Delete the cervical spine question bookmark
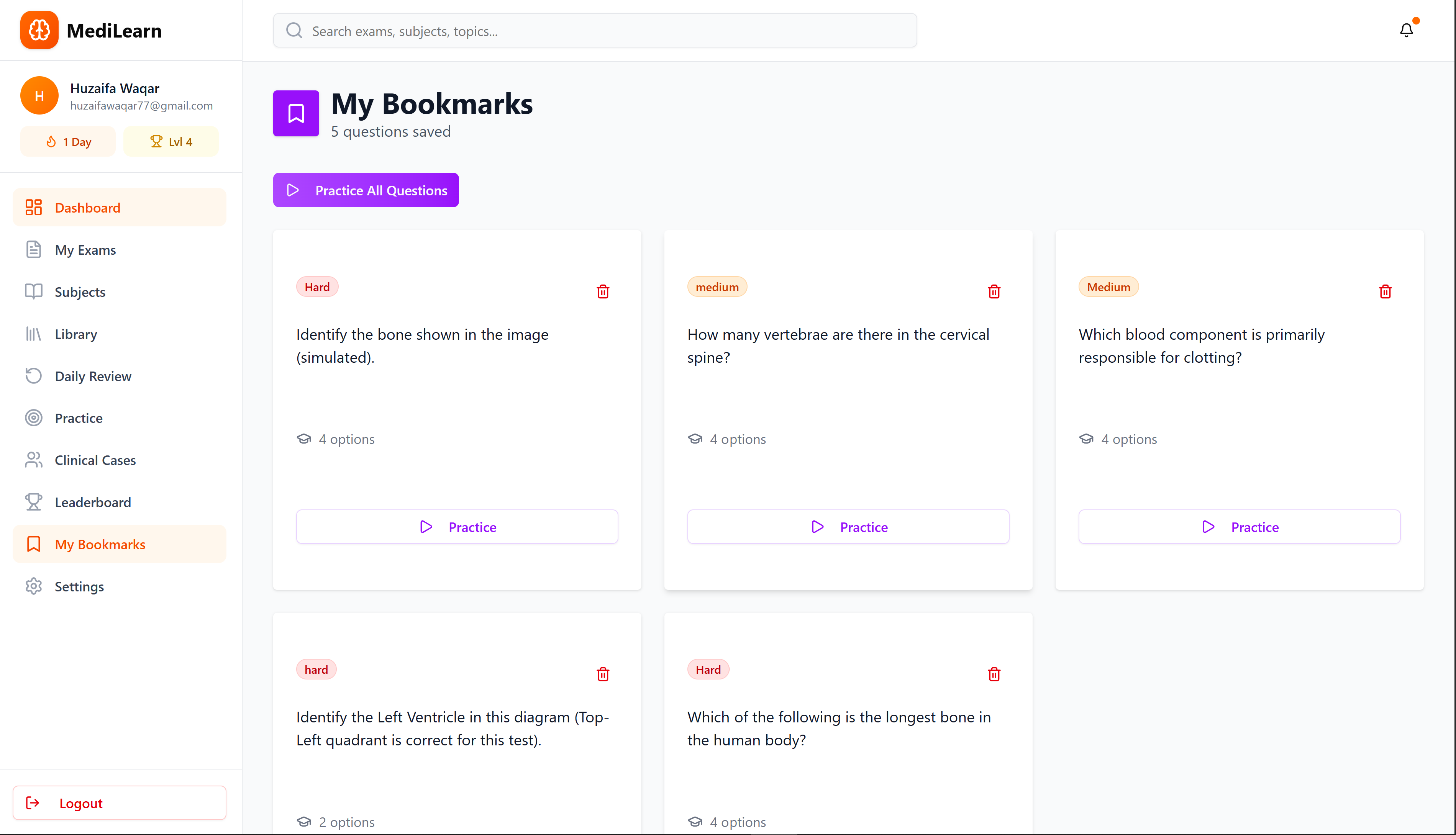The image size is (1456, 835). pos(994,291)
